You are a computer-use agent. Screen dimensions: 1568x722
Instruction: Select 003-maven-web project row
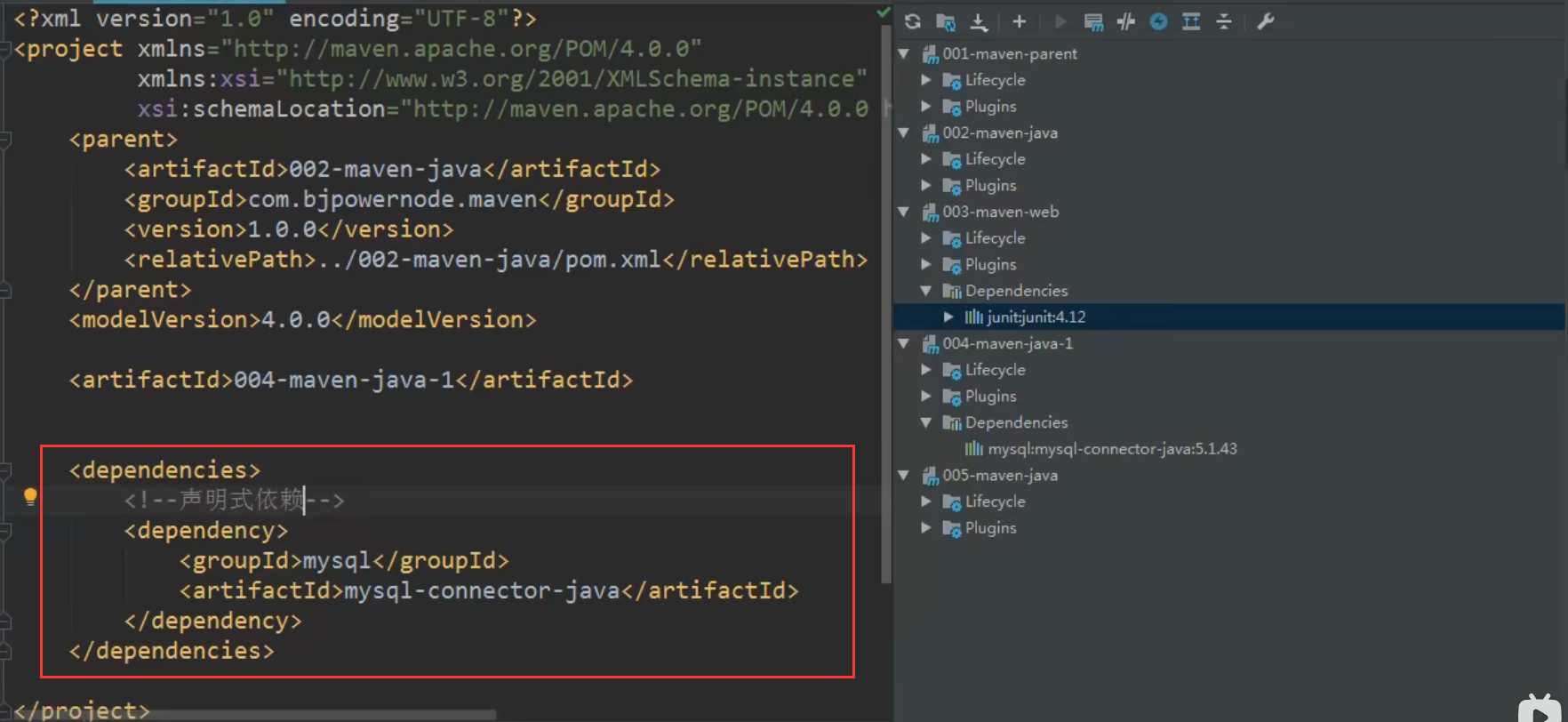[x=1230, y=213]
